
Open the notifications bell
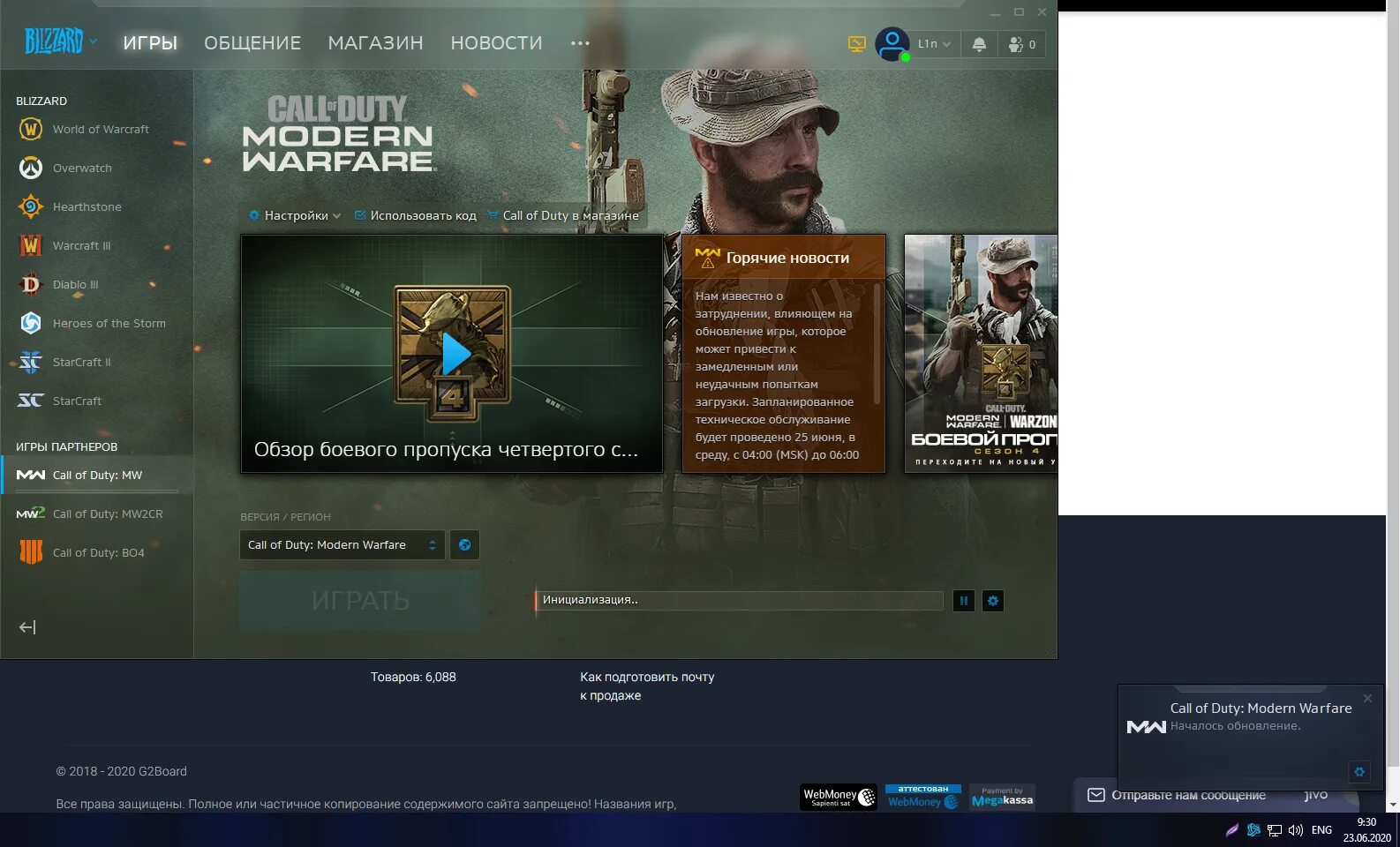click(x=979, y=44)
